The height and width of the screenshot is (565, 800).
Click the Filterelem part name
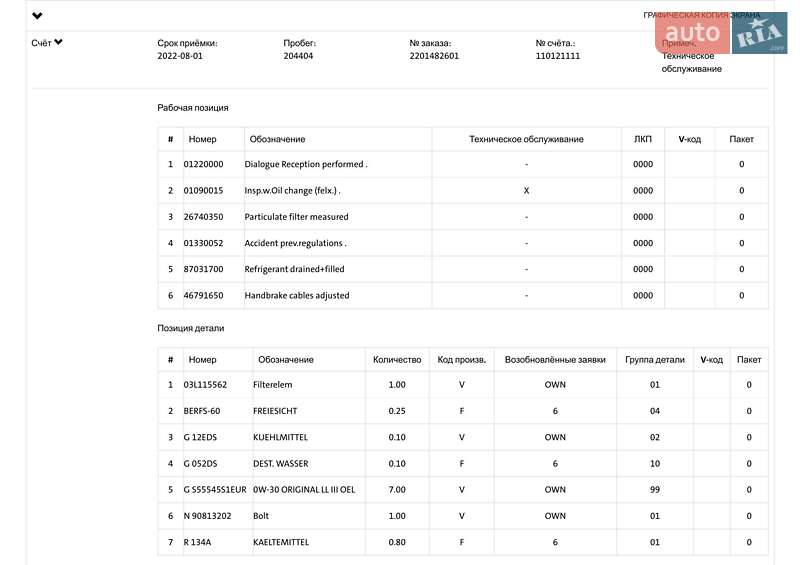tap(272, 385)
